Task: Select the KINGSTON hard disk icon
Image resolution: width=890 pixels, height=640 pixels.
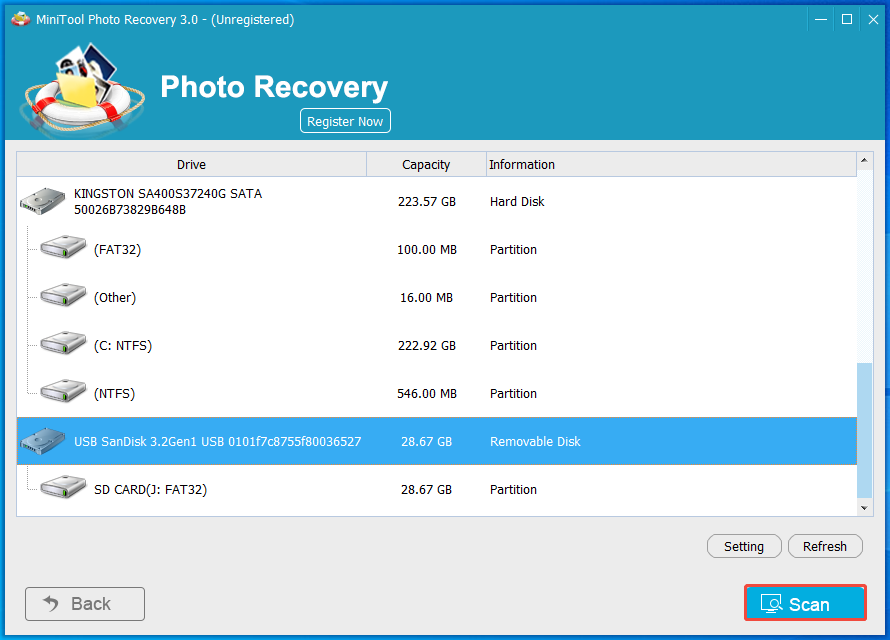Action: coord(43,201)
